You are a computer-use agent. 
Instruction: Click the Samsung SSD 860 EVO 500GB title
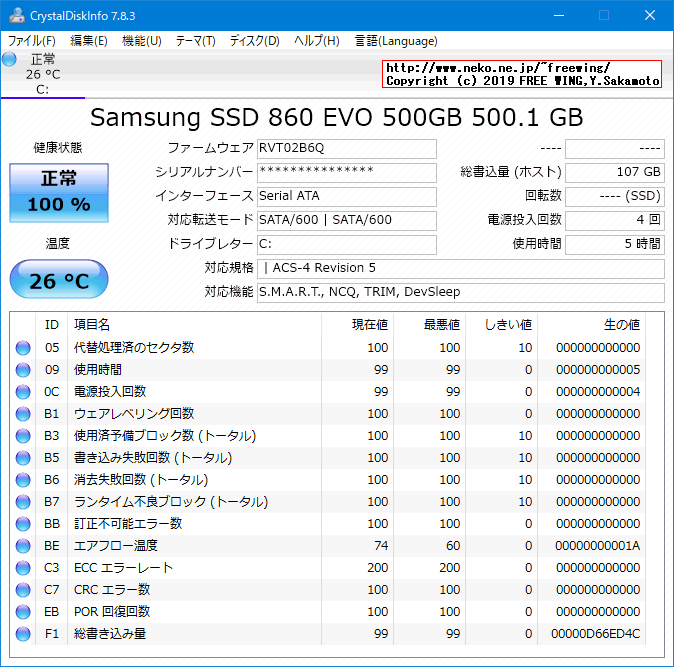337,117
